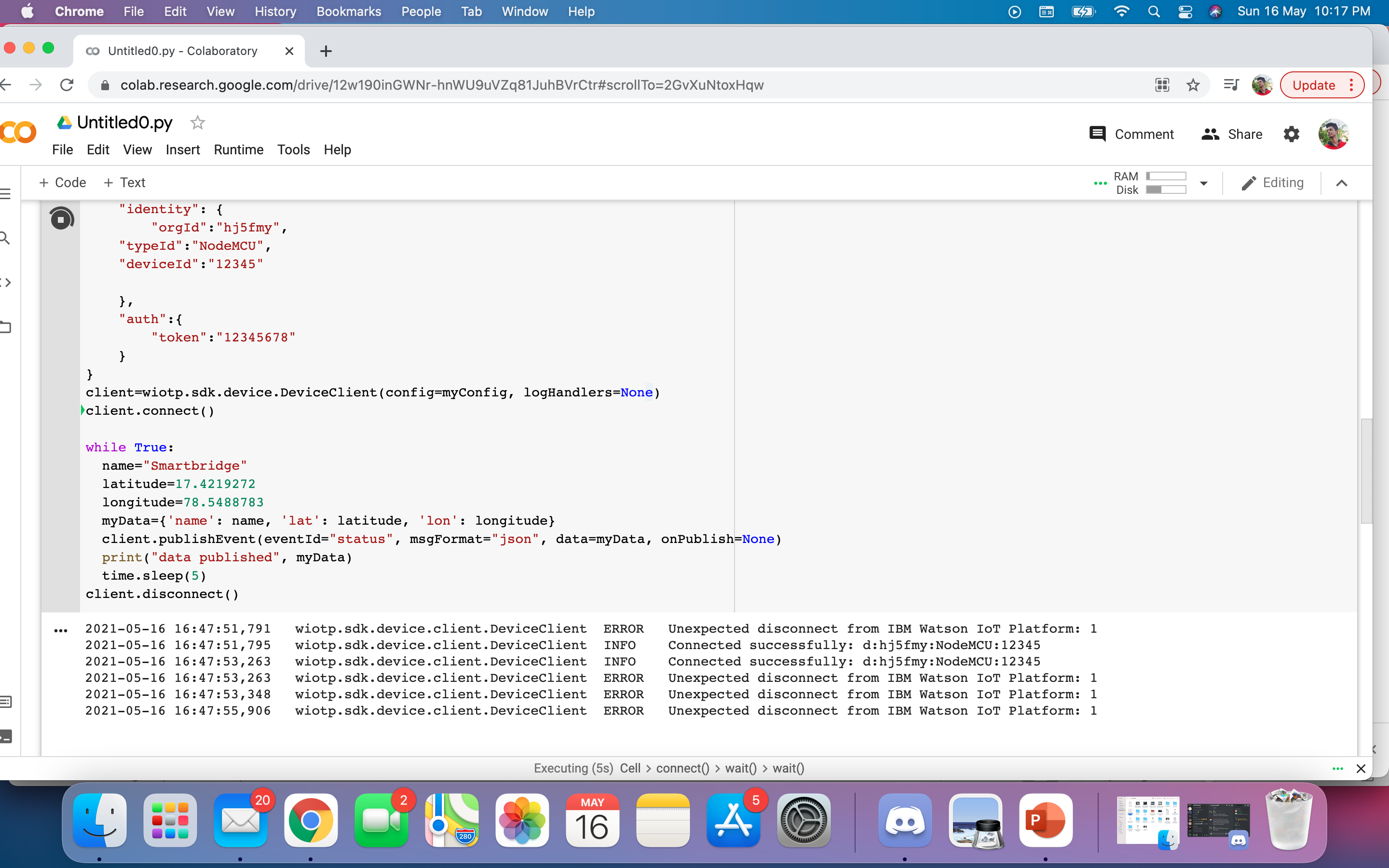Close the execution status bar
This screenshot has width=1389, height=868.
click(1360, 768)
